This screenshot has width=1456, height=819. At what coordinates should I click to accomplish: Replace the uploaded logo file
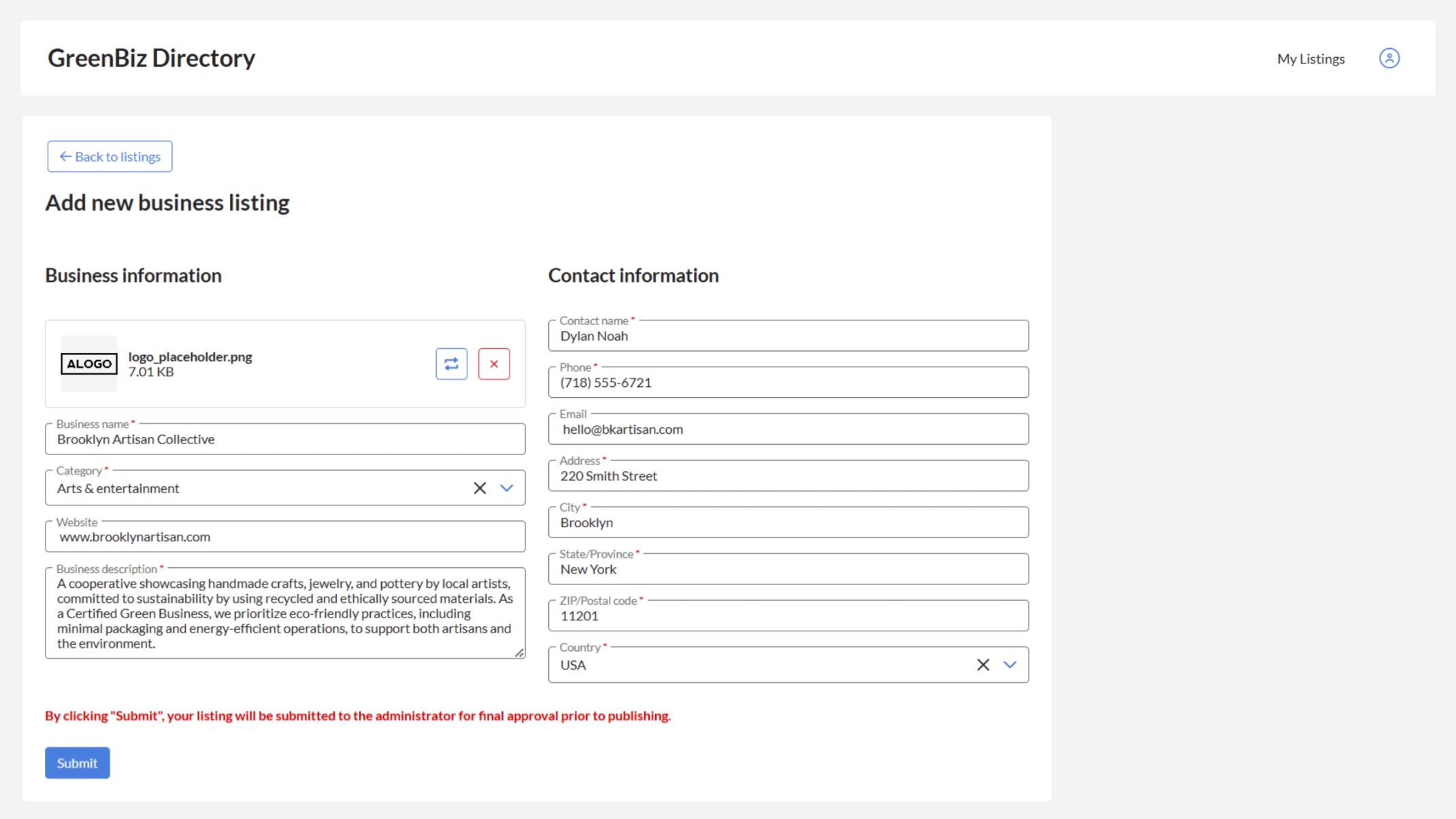451,364
